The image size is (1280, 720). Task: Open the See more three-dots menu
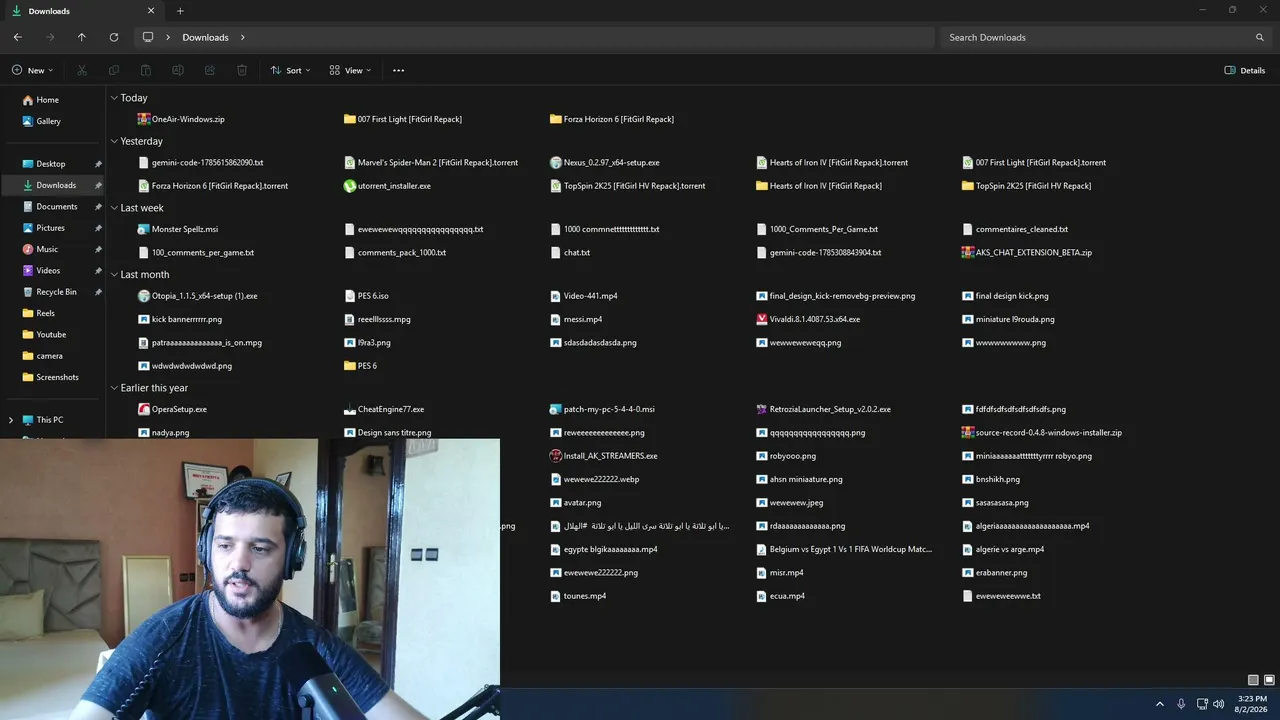[399, 70]
